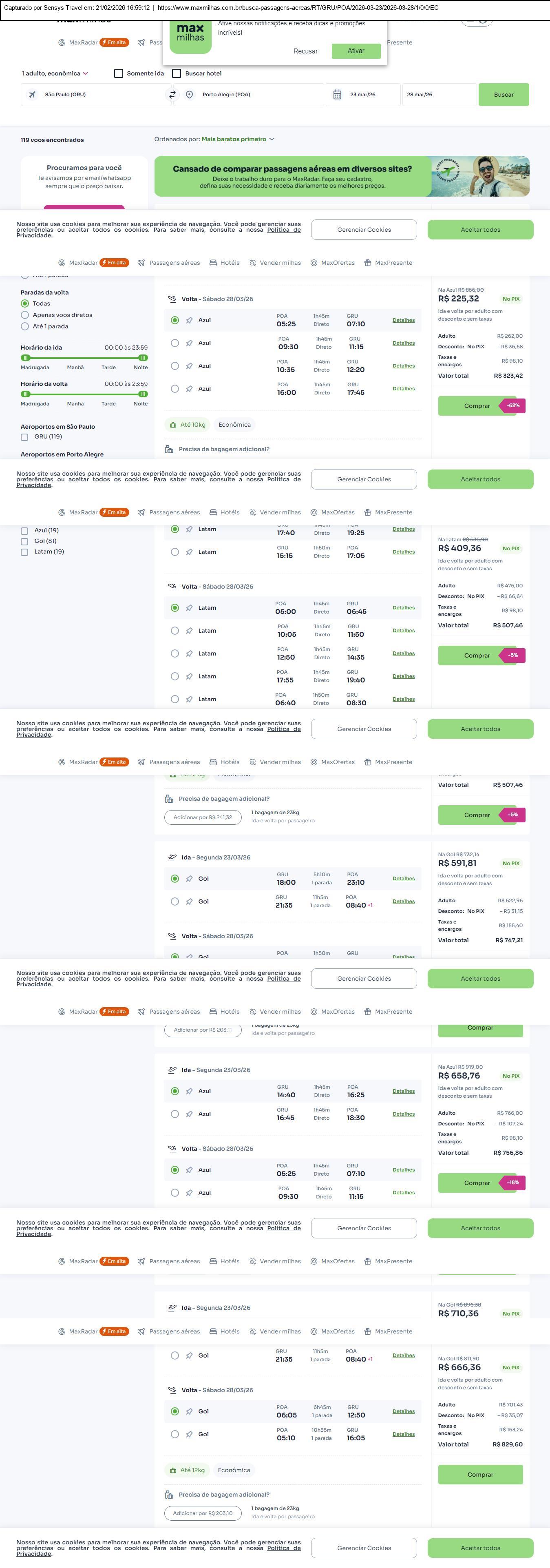Image resolution: width=550 pixels, height=1568 pixels.
Task: Click the baggage icon next to Até 10kg
Action: [x=173, y=425]
